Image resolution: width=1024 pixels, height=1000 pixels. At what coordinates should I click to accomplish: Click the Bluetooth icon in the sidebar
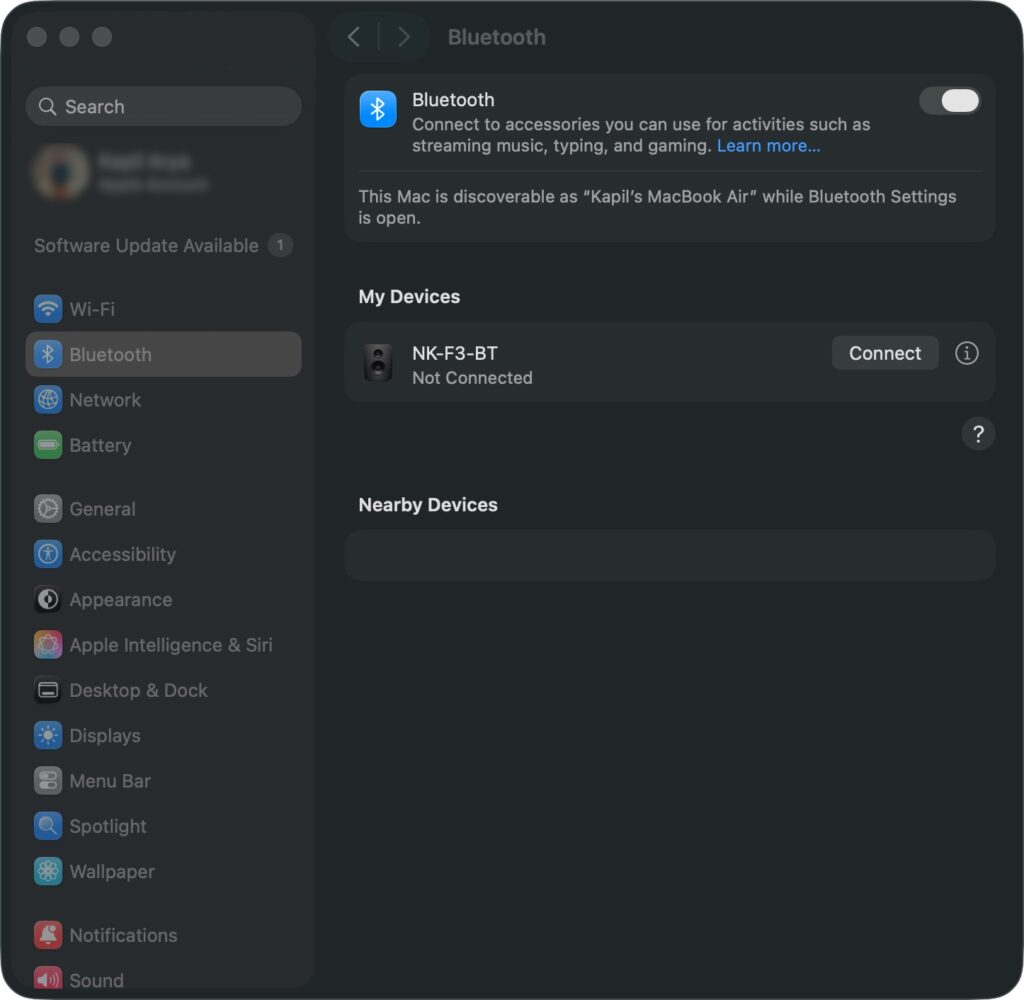click(x=48, y=354)
